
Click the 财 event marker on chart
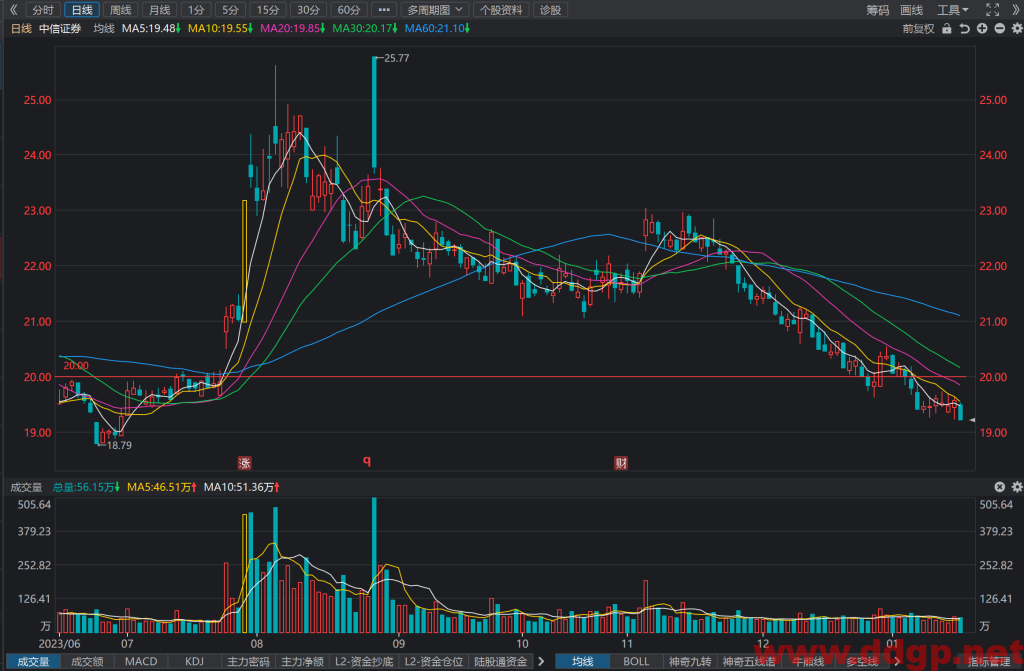tap(621, 463)
